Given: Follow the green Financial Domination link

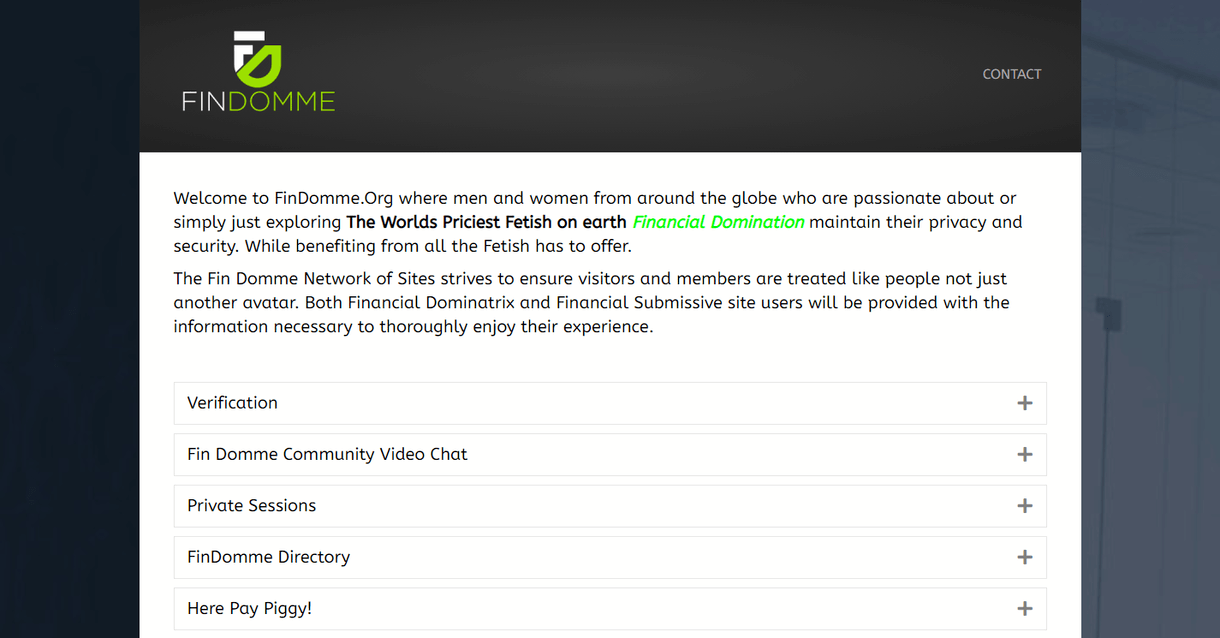Looking at the screenshot, I should 718,222.
